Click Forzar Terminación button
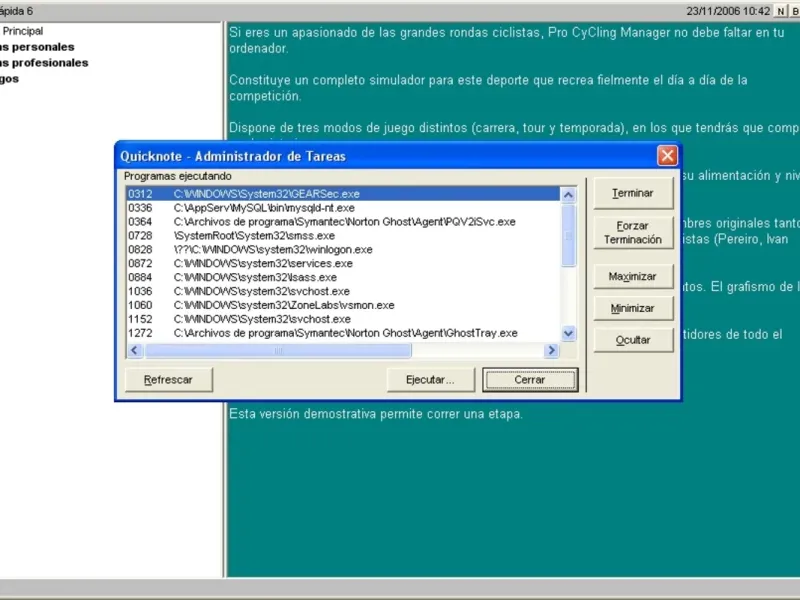 (x=633, y=233)
